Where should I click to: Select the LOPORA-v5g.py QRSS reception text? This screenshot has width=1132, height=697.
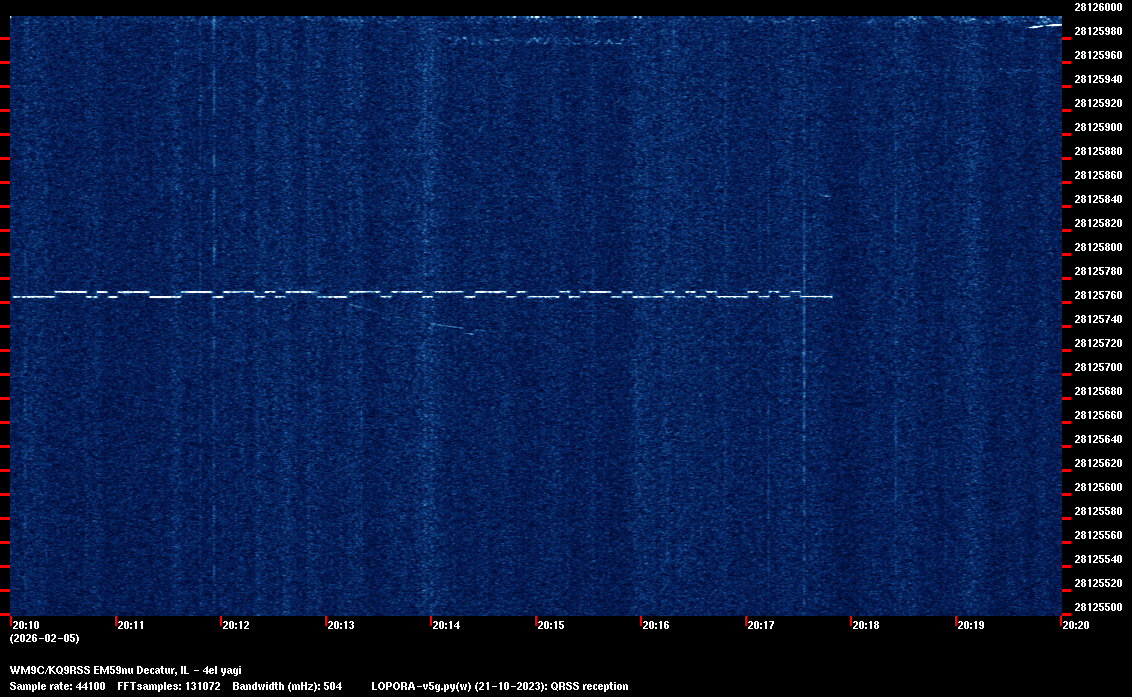pos(499,686)
